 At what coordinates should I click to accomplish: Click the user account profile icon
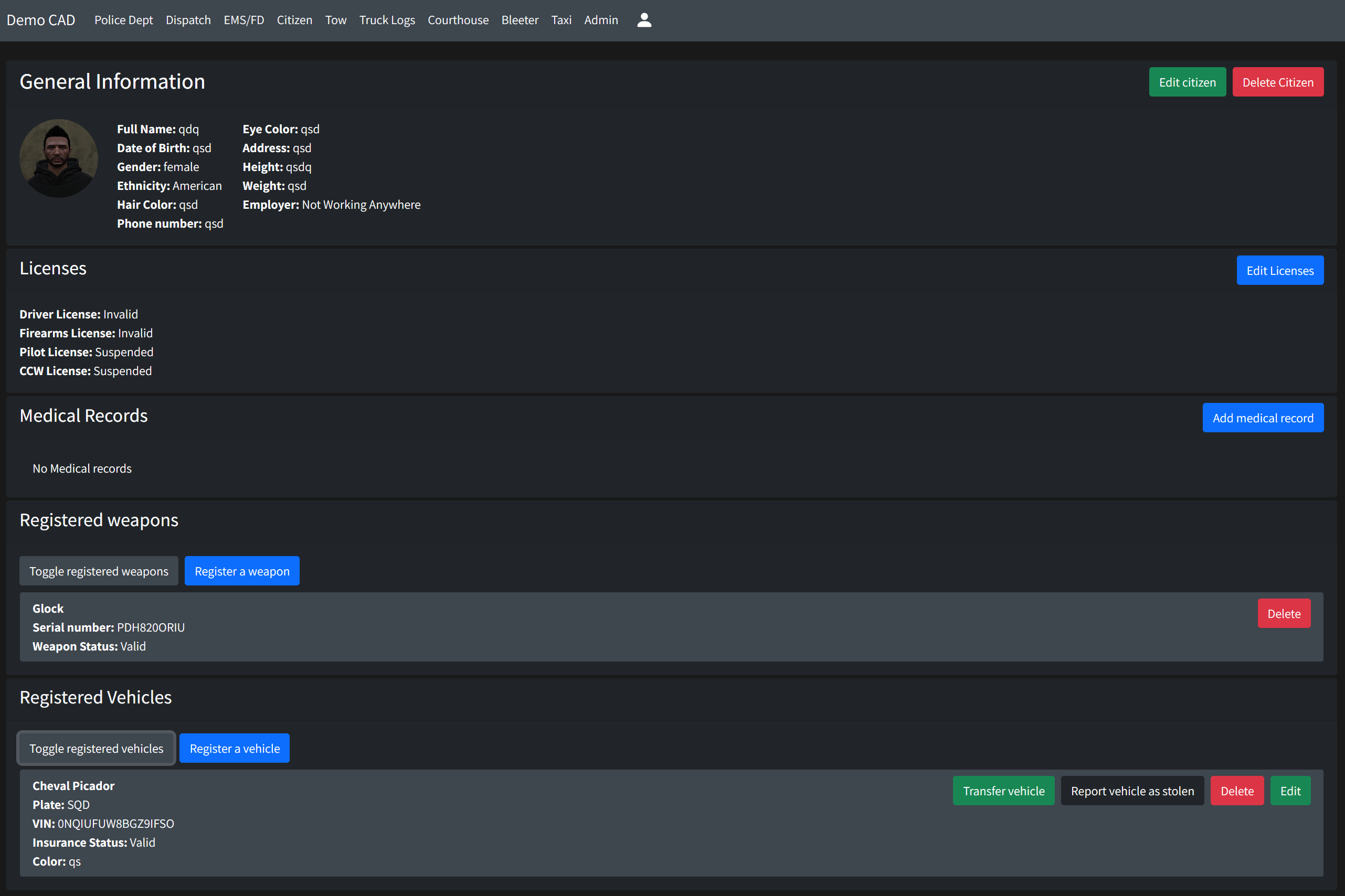[x=643, y=20]
